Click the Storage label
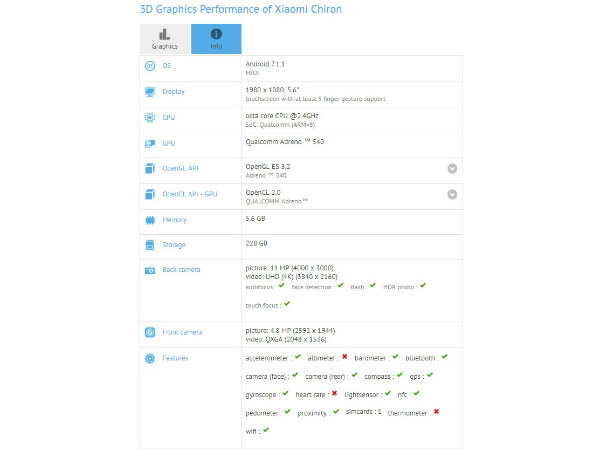The height and width of the screenshot is (450, 600). coord(174,245)
